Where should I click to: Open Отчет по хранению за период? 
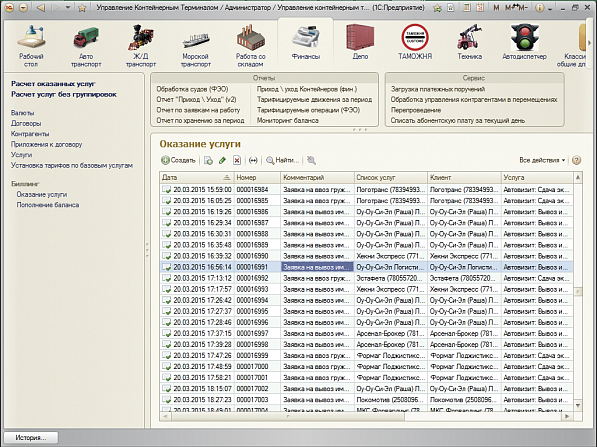coord(200,120)
